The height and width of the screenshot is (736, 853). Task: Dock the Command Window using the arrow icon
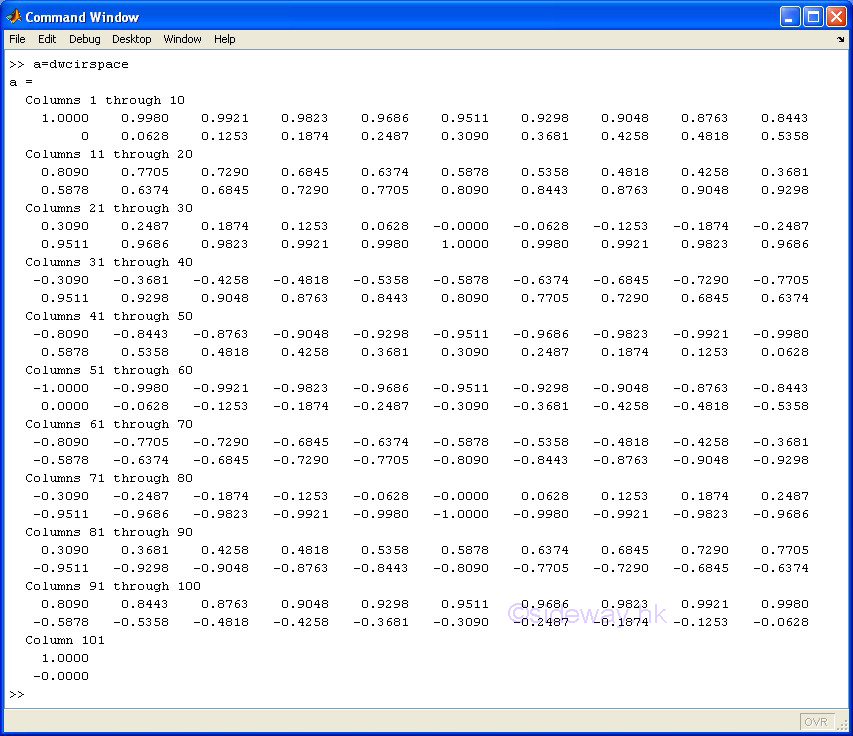pos(841,40)
